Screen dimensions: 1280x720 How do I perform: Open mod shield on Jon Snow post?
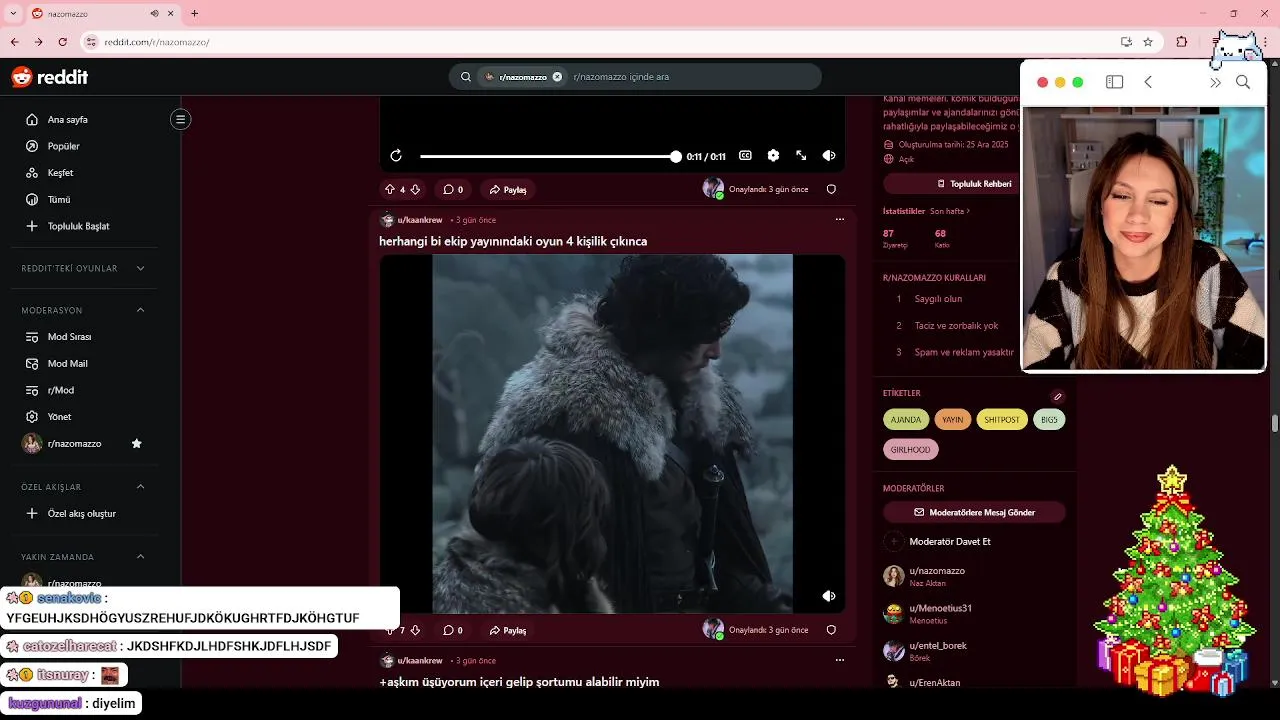pyautogui.click(x=831, y=630)
